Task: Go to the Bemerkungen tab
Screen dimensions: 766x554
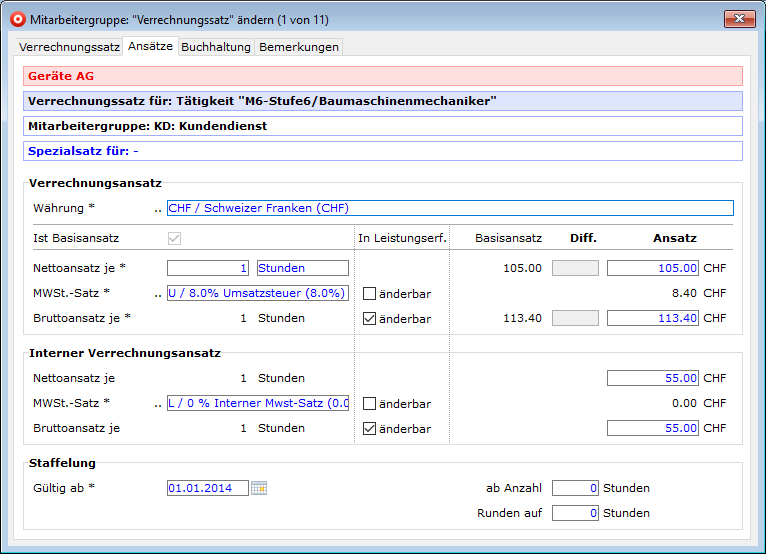Action: [299, 47]
